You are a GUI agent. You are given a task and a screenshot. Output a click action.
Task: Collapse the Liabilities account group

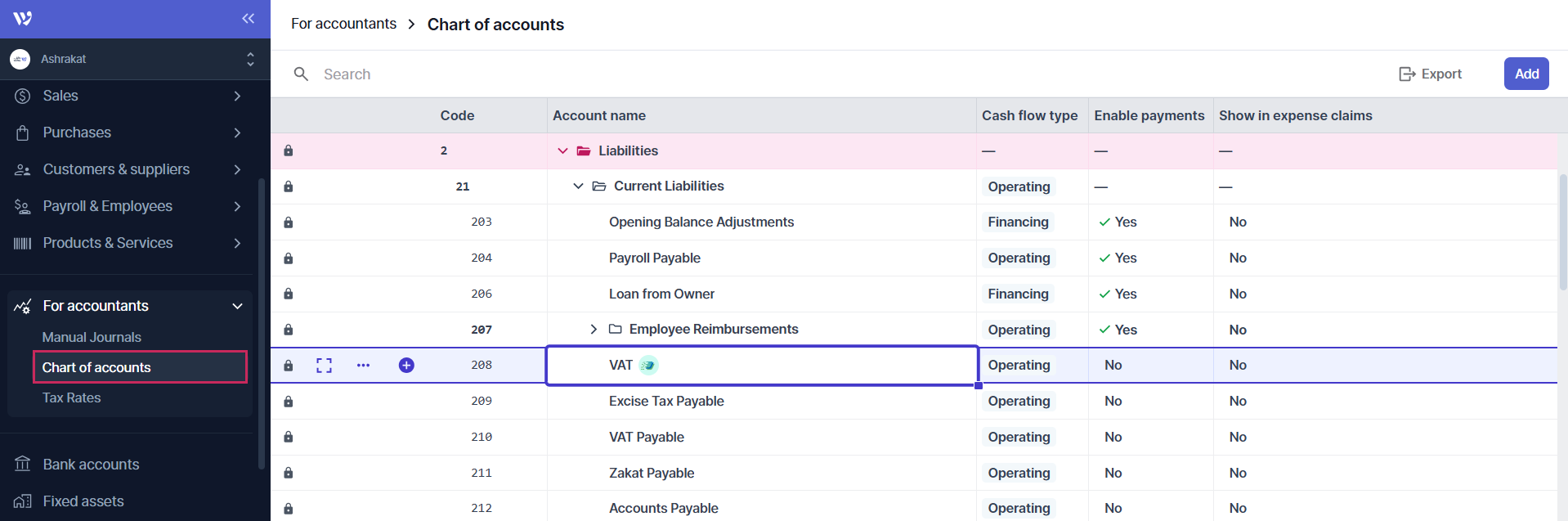(562, 151)
